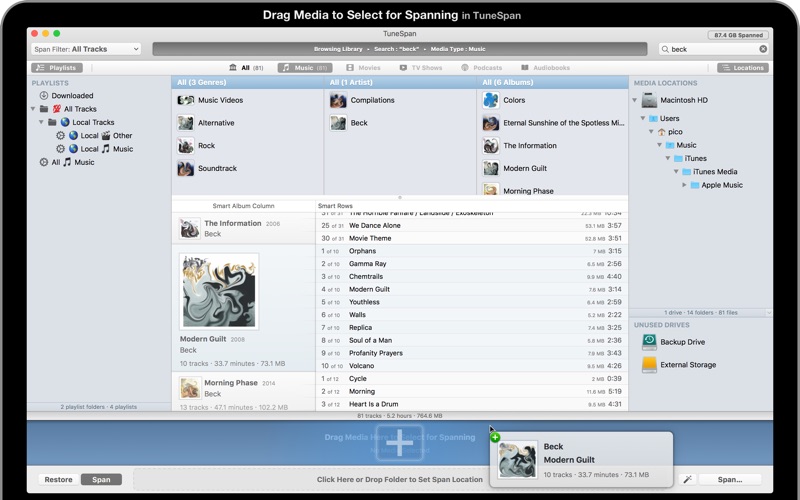Screen dimensions: 800x500
Task: Click the Rock genre icon
Action: (x=185, y=145)
